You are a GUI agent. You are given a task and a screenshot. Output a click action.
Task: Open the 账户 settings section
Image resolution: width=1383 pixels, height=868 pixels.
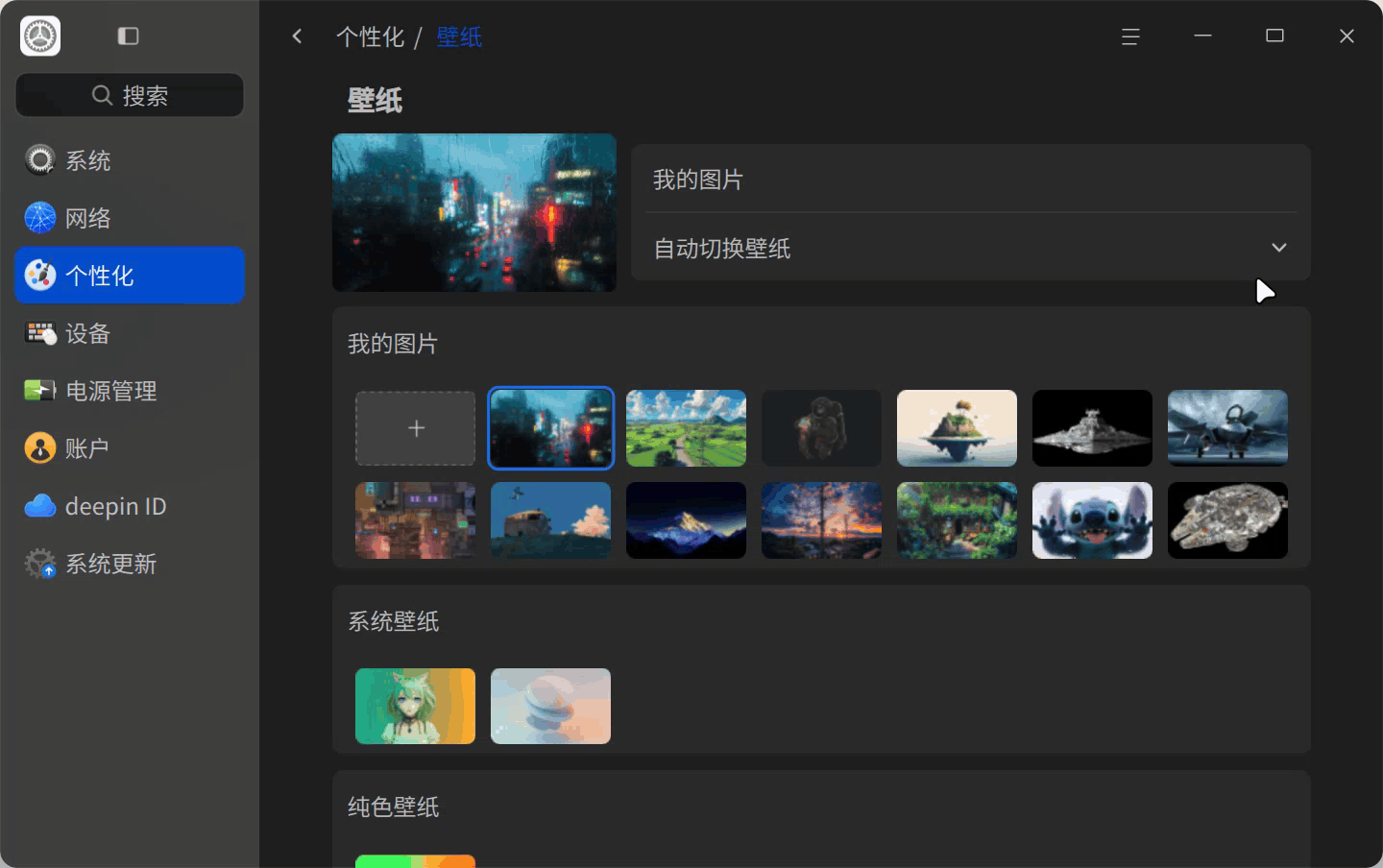(x=130, y=448)
